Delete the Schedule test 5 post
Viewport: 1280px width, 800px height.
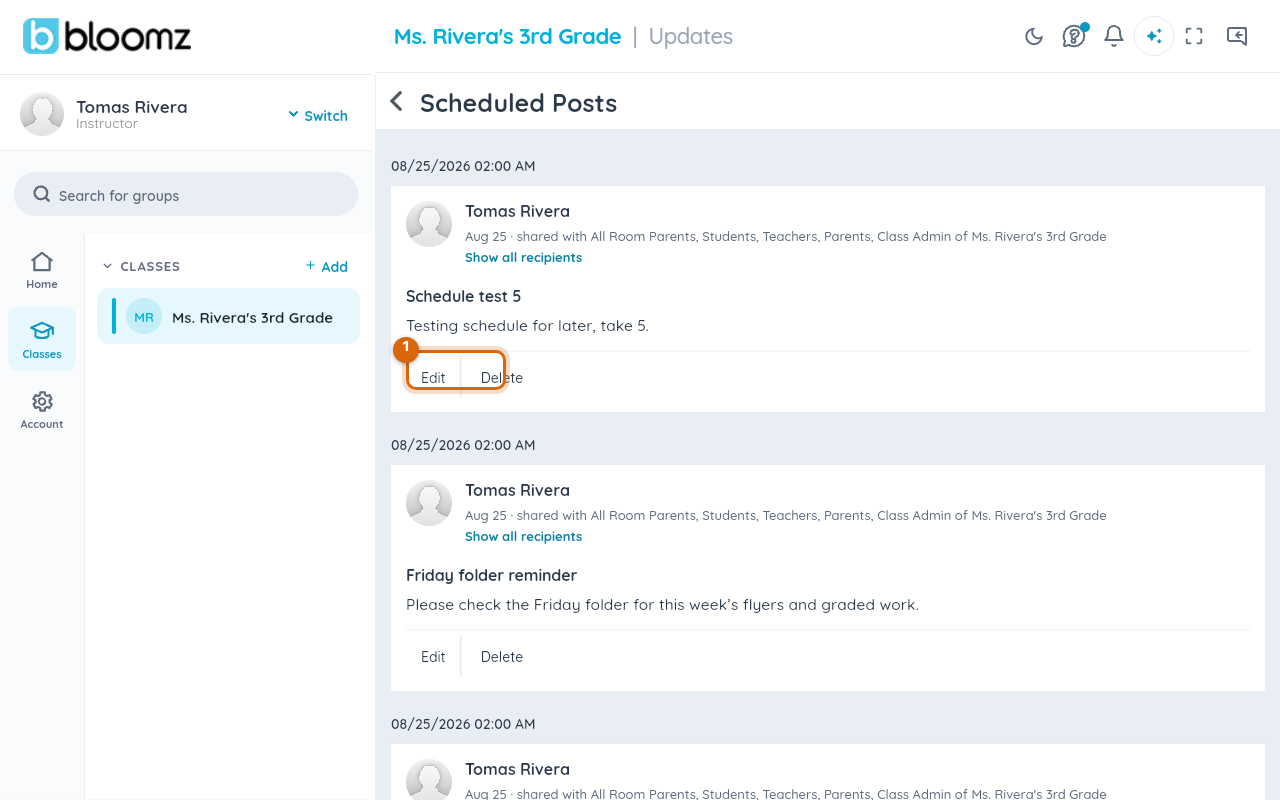click(502, 377)
